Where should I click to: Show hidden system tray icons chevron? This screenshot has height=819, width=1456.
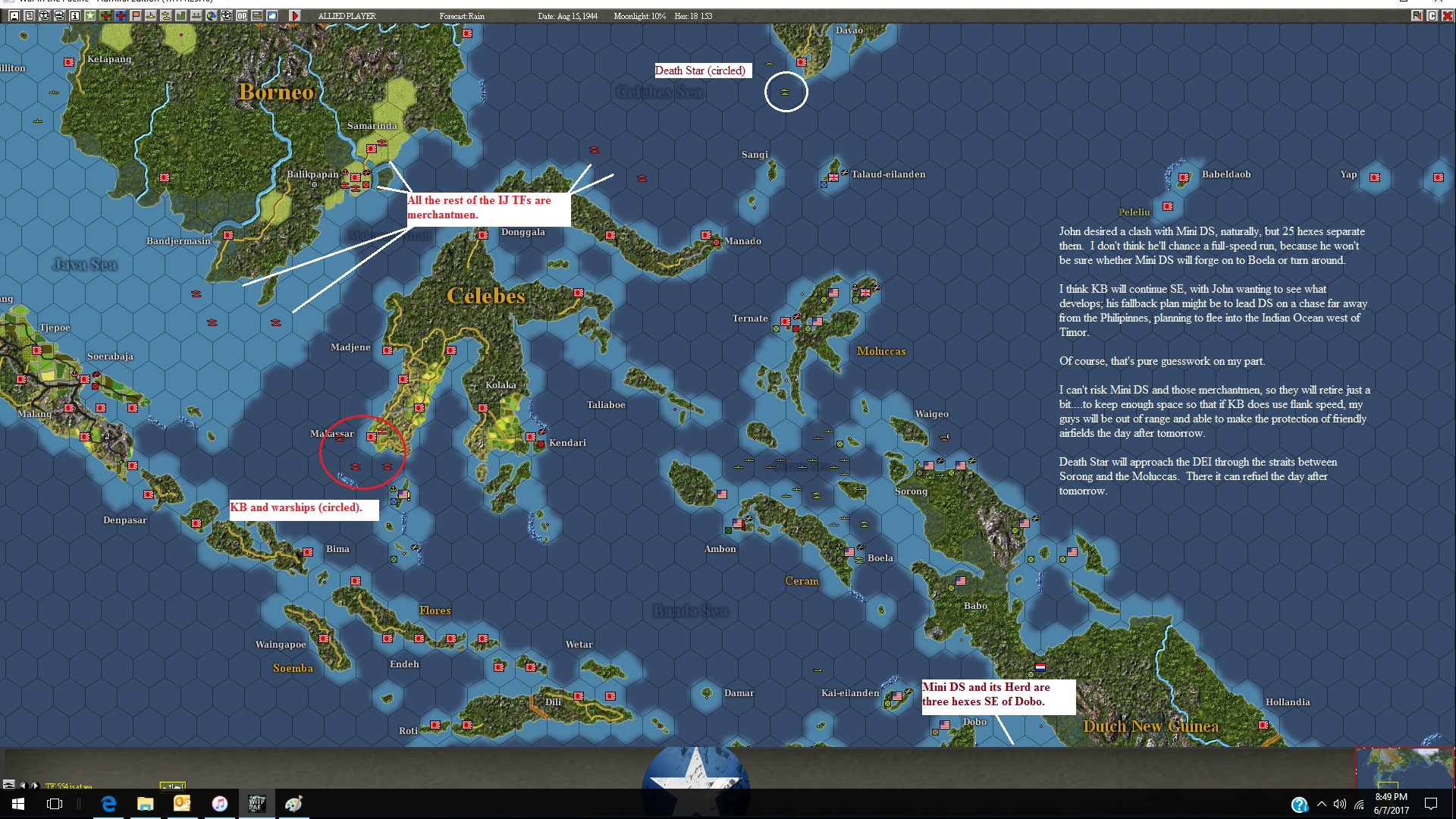point(1322,804)
